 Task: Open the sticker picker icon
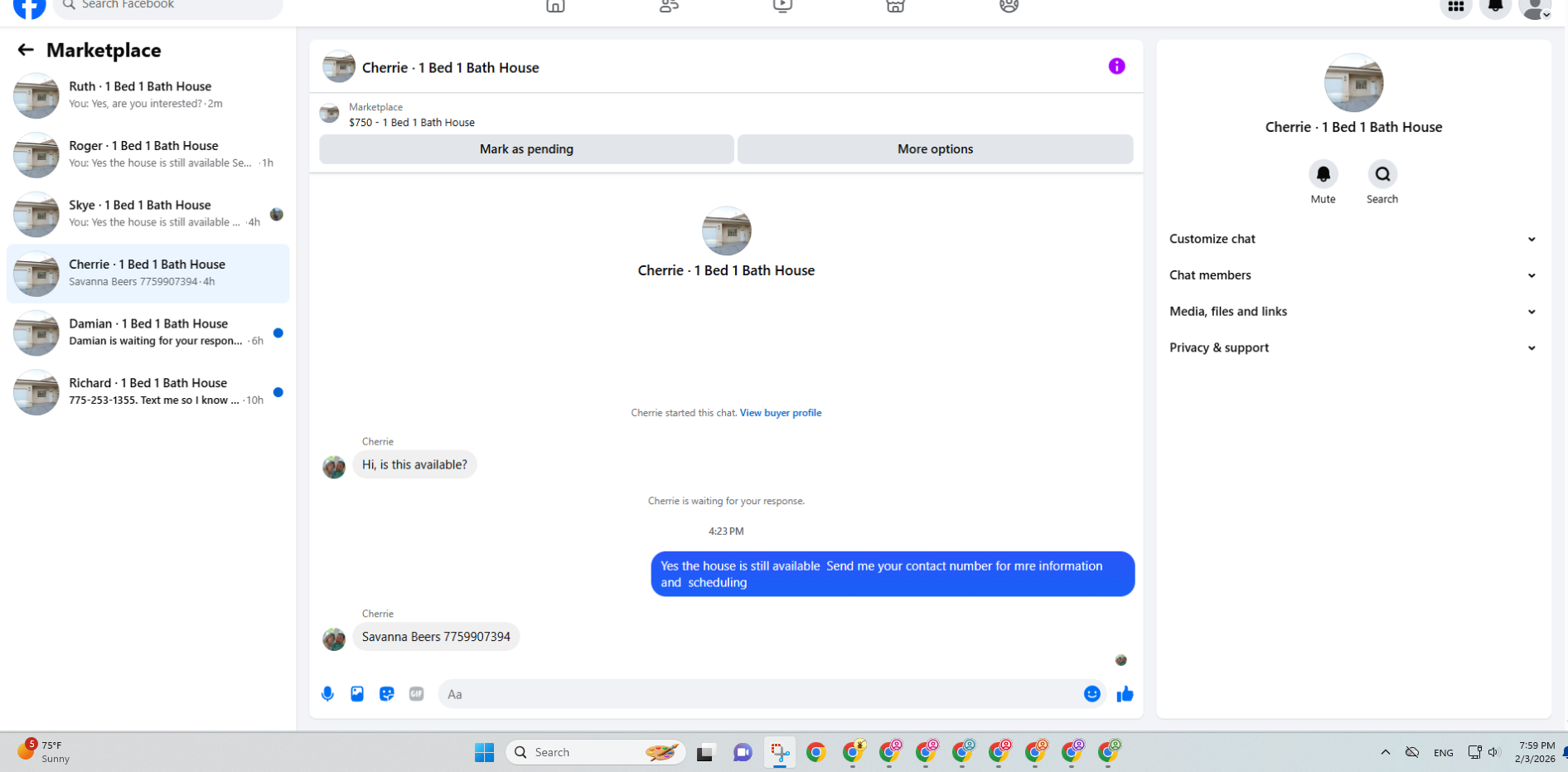click(387, 694)
